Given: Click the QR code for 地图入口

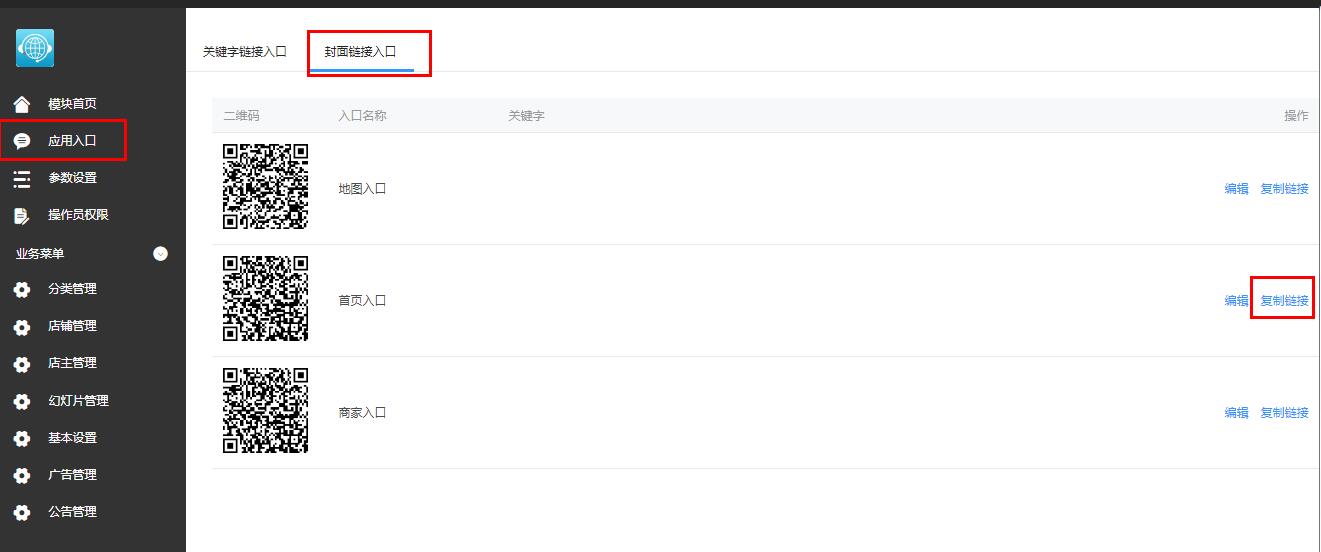Looking at the screenshot, I should [x=265, y=187].
